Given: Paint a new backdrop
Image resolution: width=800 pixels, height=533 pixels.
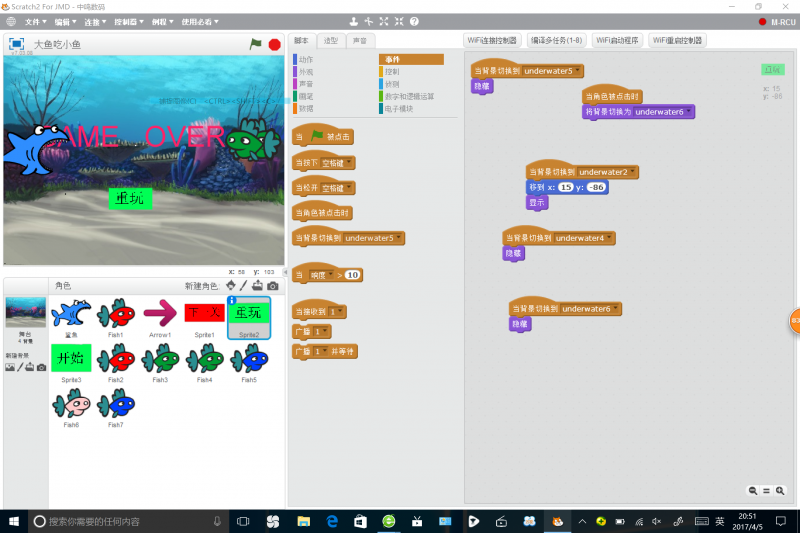Looking at the screenshot, I should 20,367.
